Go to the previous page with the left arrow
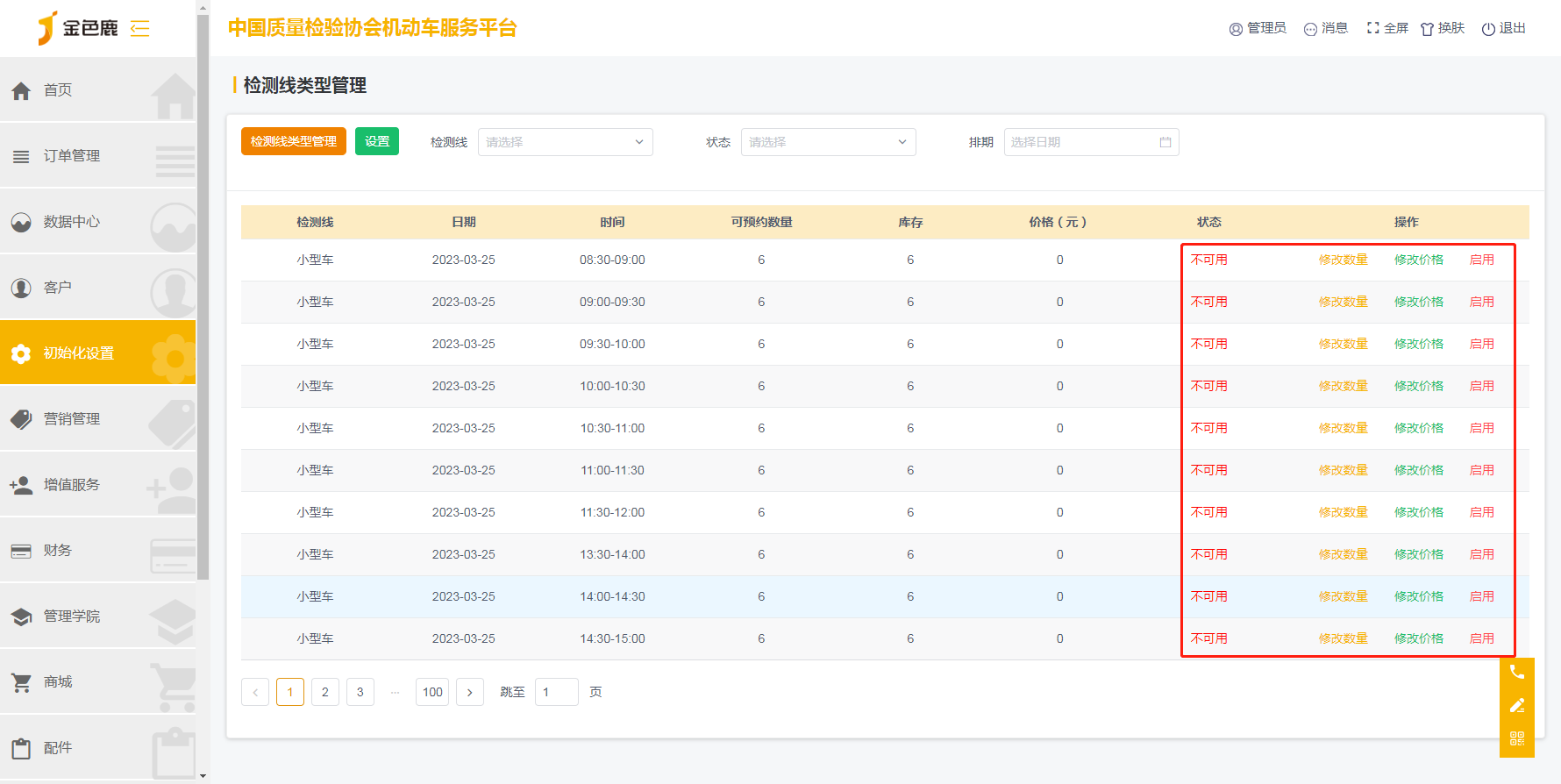 point(255,692)
